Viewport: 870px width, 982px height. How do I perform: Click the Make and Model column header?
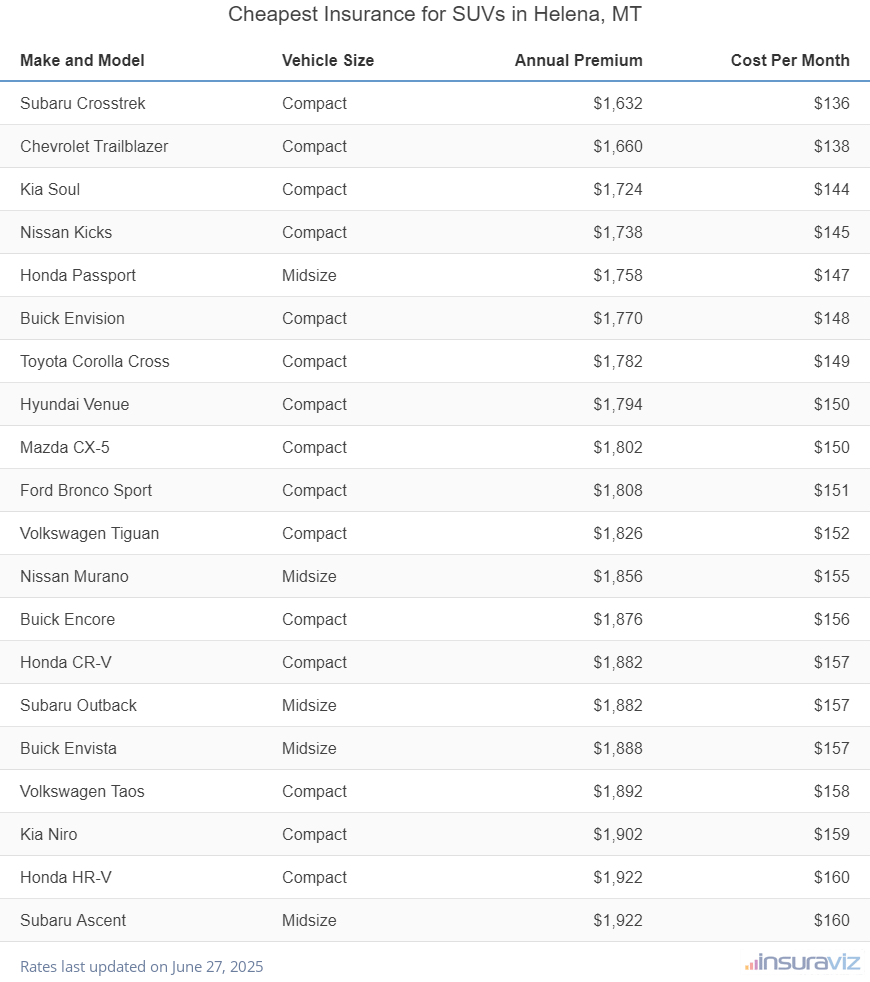coord(82,60)
